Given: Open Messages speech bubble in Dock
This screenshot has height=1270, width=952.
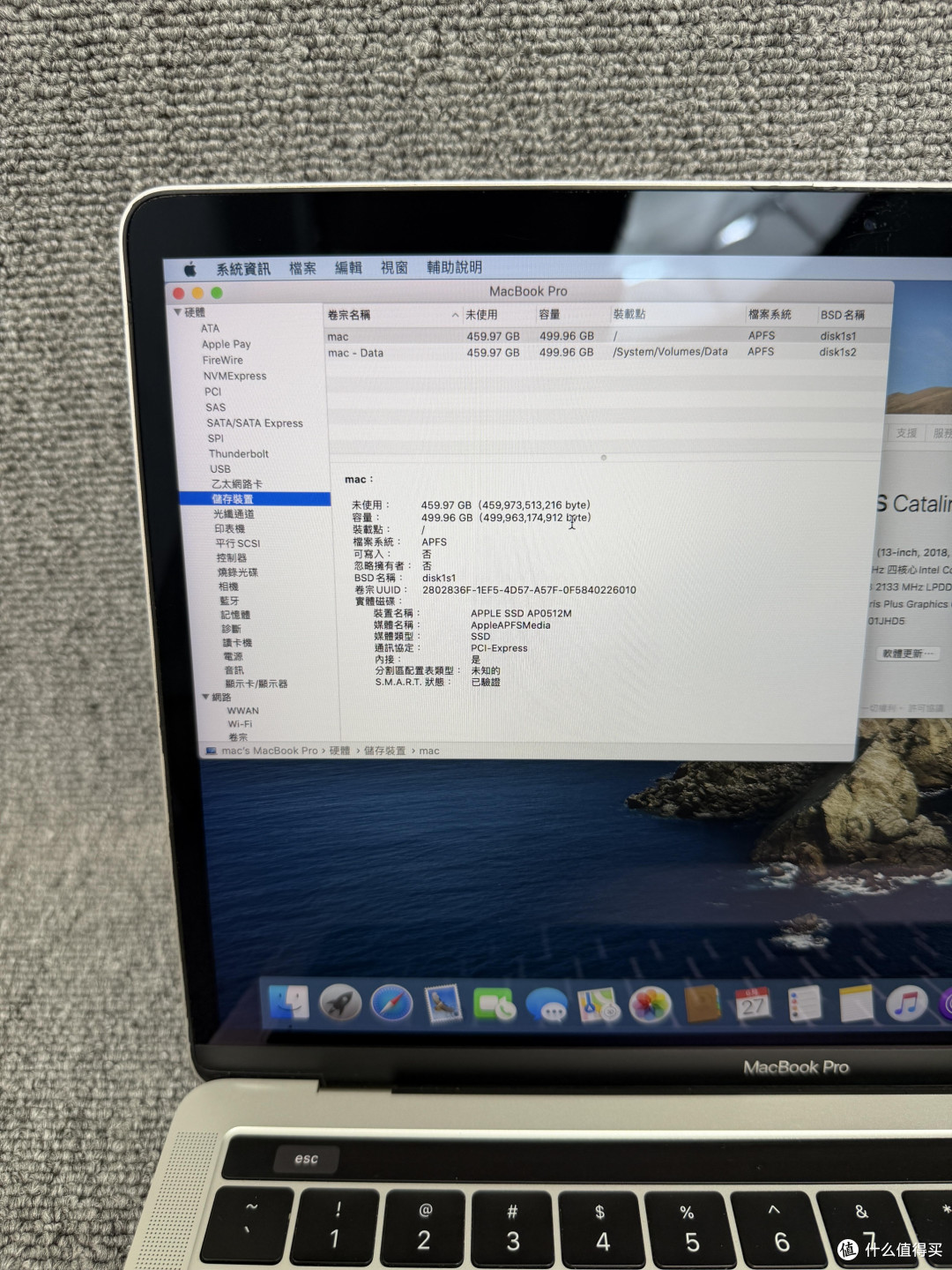Looking at the screenshot, I should point(547,1005).
